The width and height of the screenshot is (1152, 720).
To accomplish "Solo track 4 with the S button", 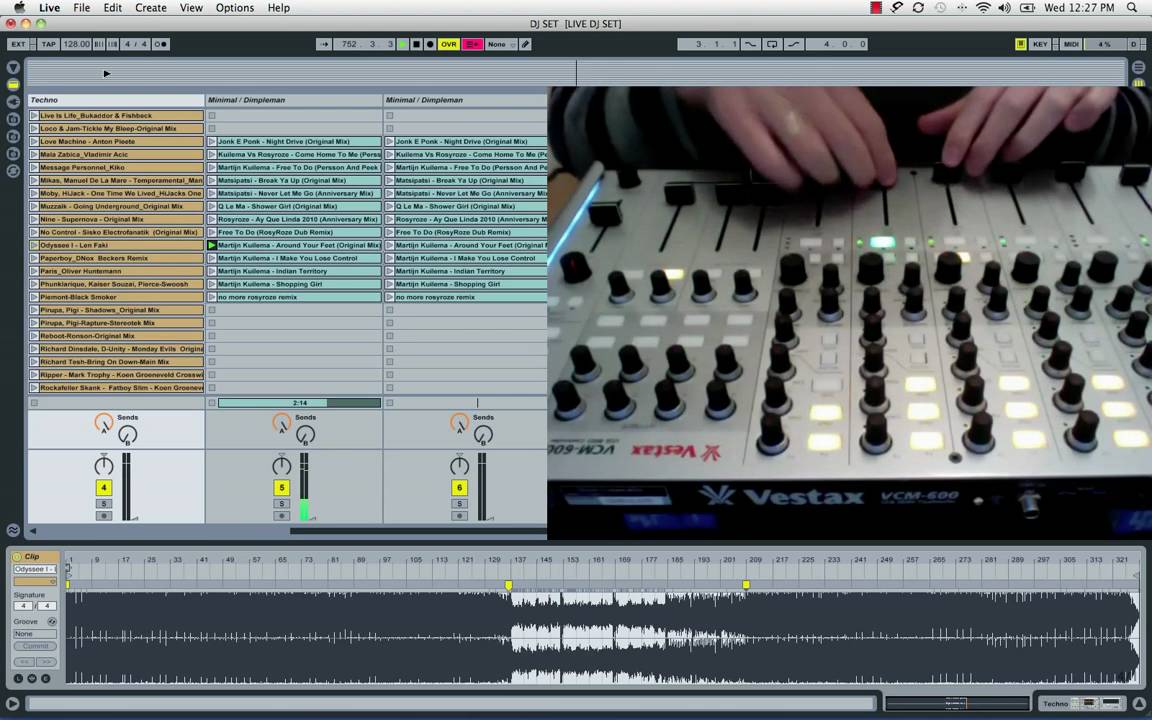I will tap(104, 503).
